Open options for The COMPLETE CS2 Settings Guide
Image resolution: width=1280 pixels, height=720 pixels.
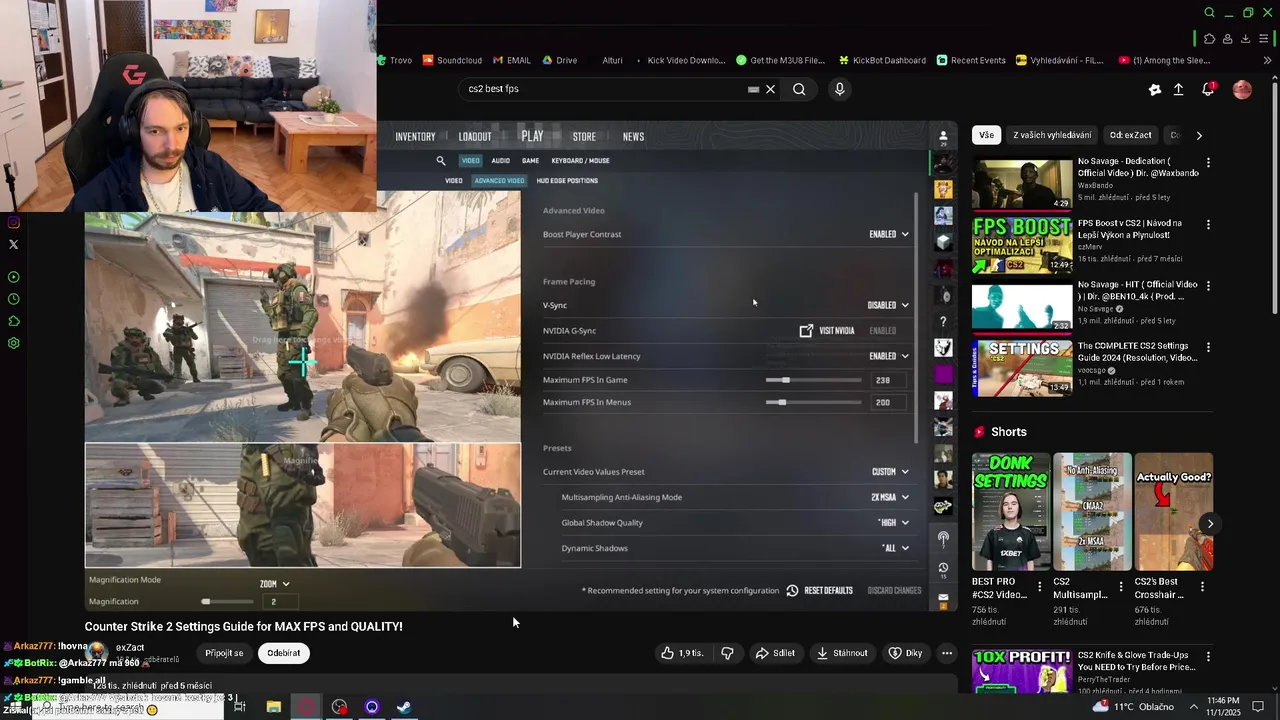coord(1208,347)
